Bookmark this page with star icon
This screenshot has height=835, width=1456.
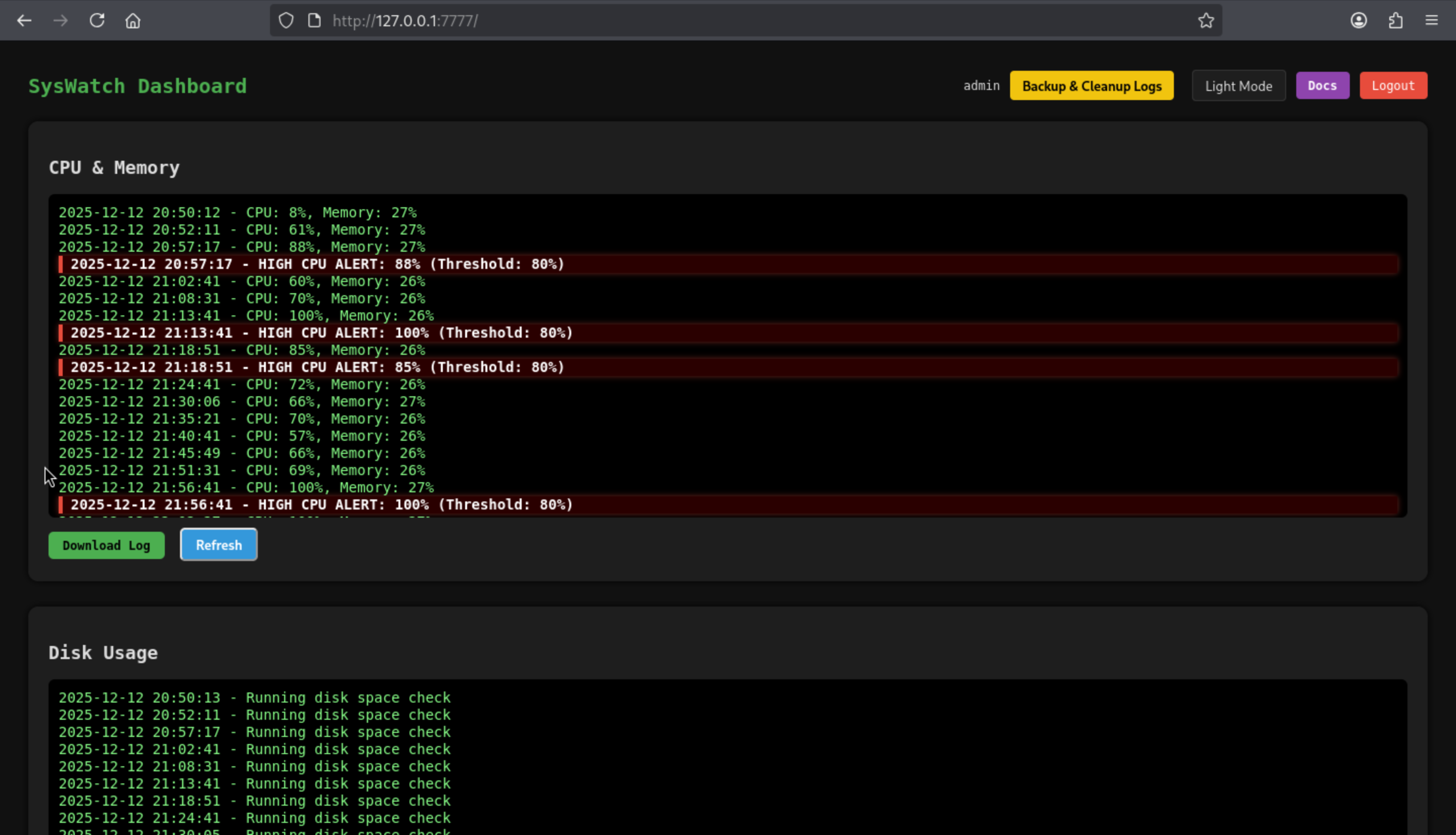click(x=1205, y=21)
